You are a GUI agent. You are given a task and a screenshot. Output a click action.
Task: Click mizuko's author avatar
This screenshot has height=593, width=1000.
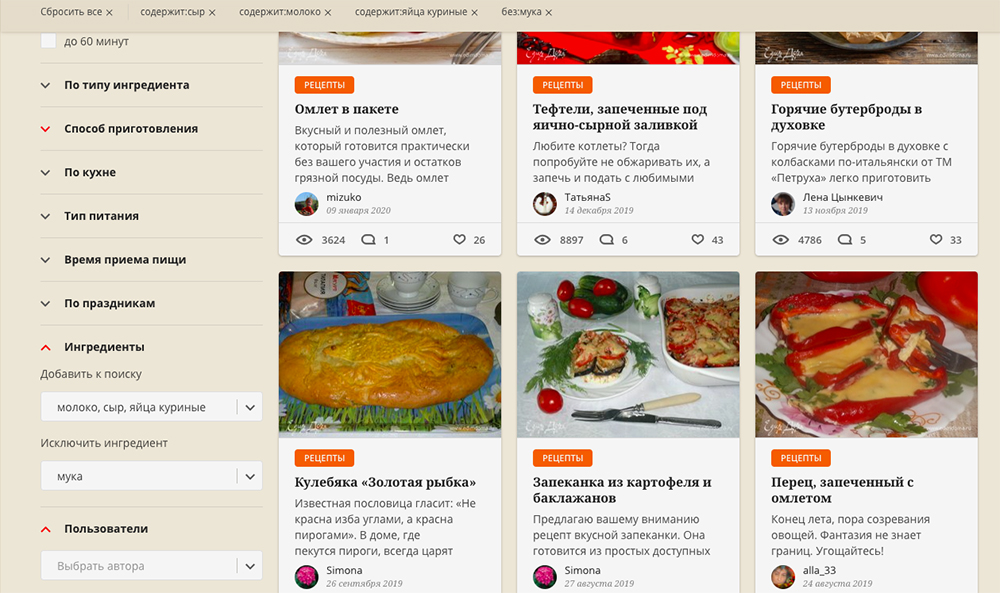pyautogui.click(x=307, y=204)
